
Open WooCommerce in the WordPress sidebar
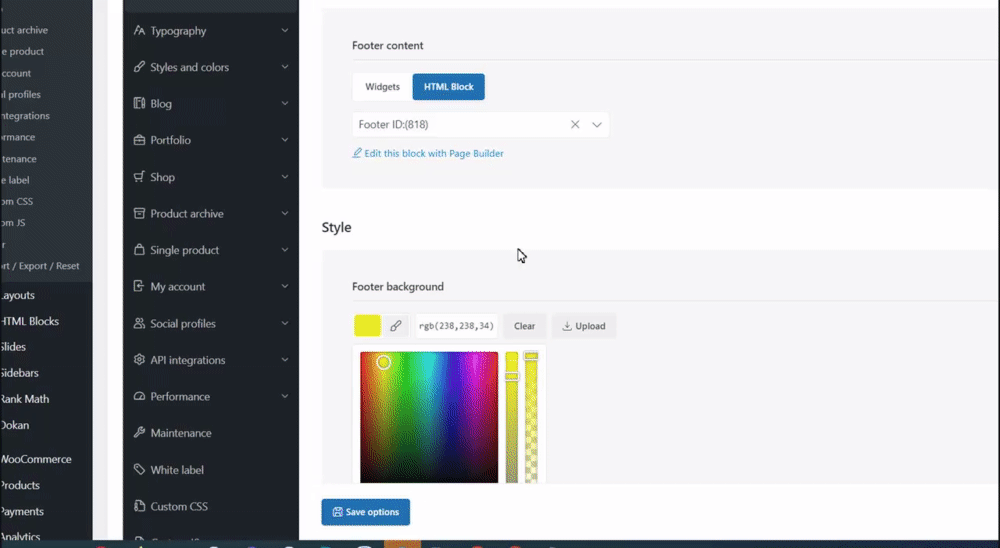click(x=36, y=459)
